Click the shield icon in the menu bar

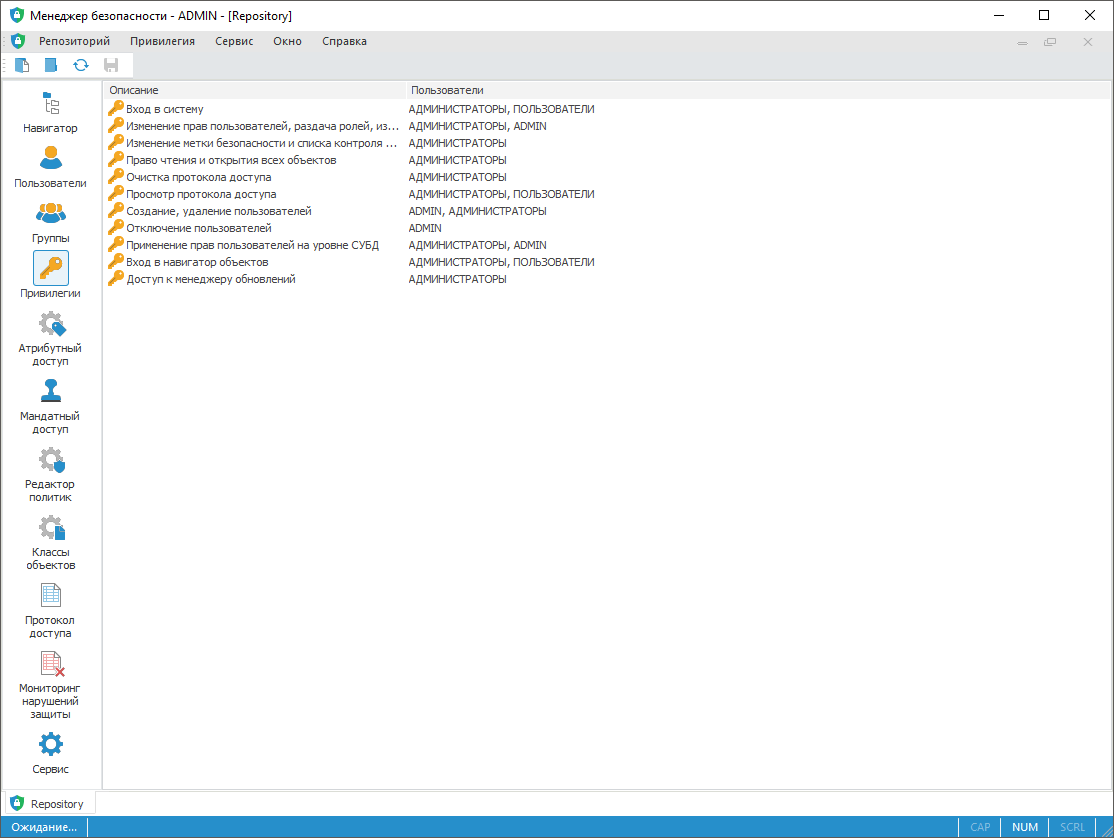(18, 41)
